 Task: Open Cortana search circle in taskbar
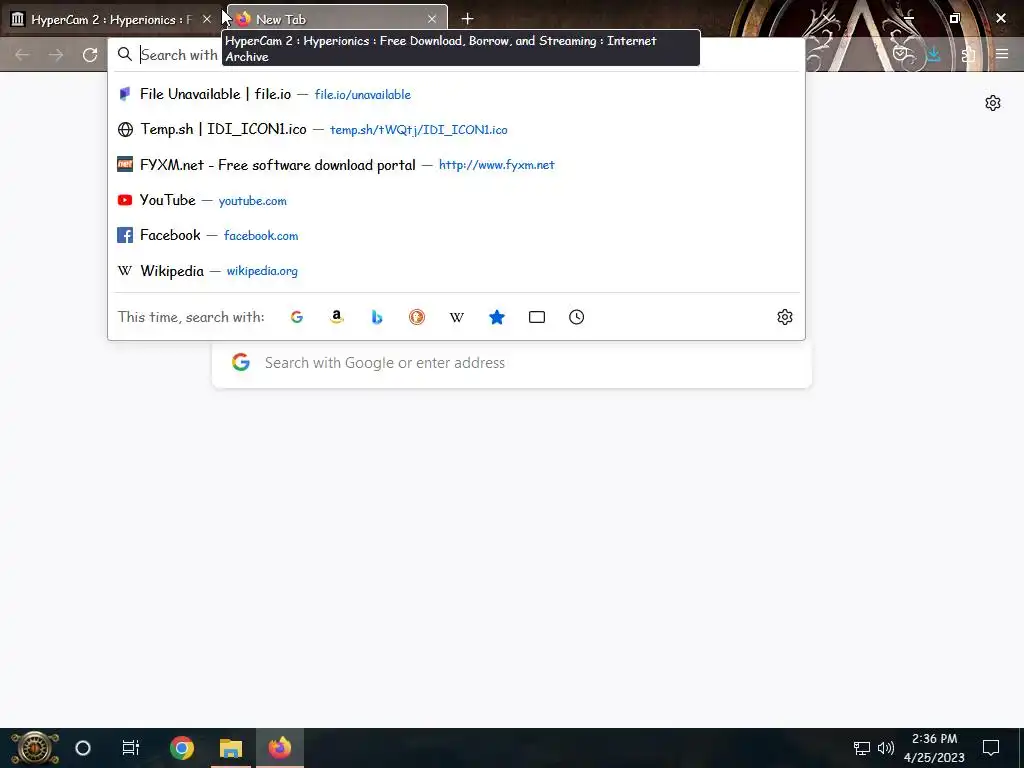[83, 748]
